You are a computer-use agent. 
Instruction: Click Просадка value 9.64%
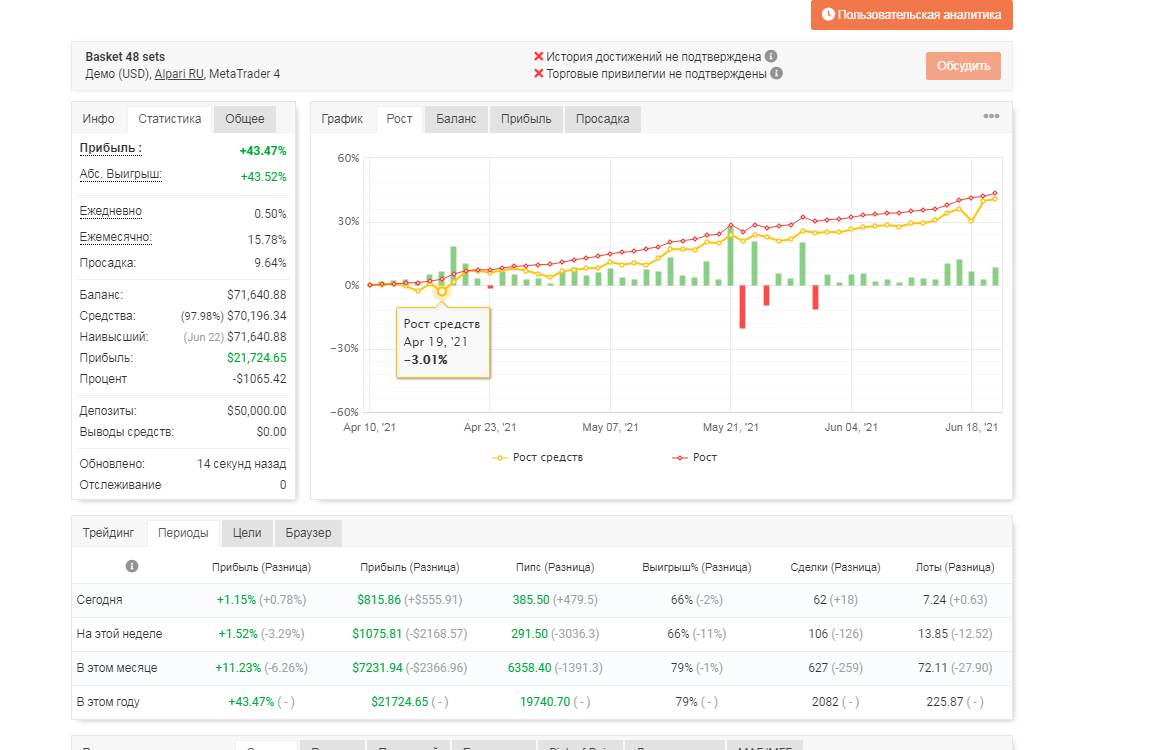270,262
